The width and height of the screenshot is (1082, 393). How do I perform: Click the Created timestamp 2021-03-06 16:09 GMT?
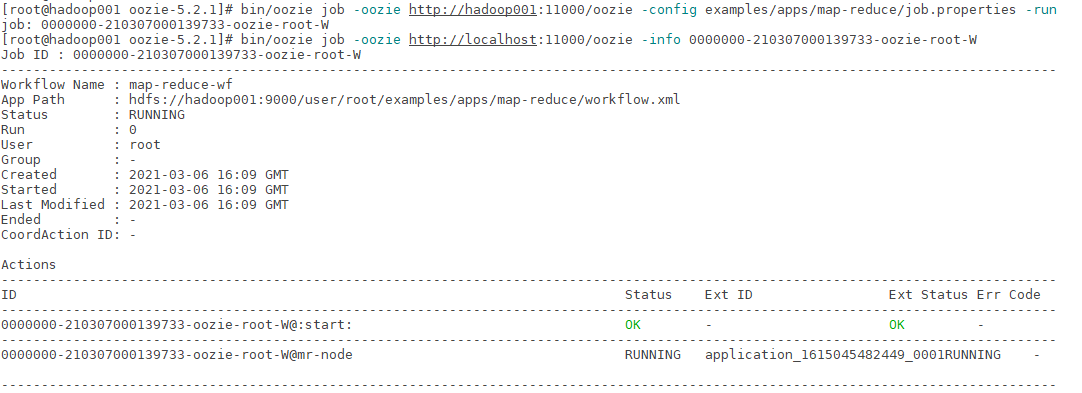209,174
